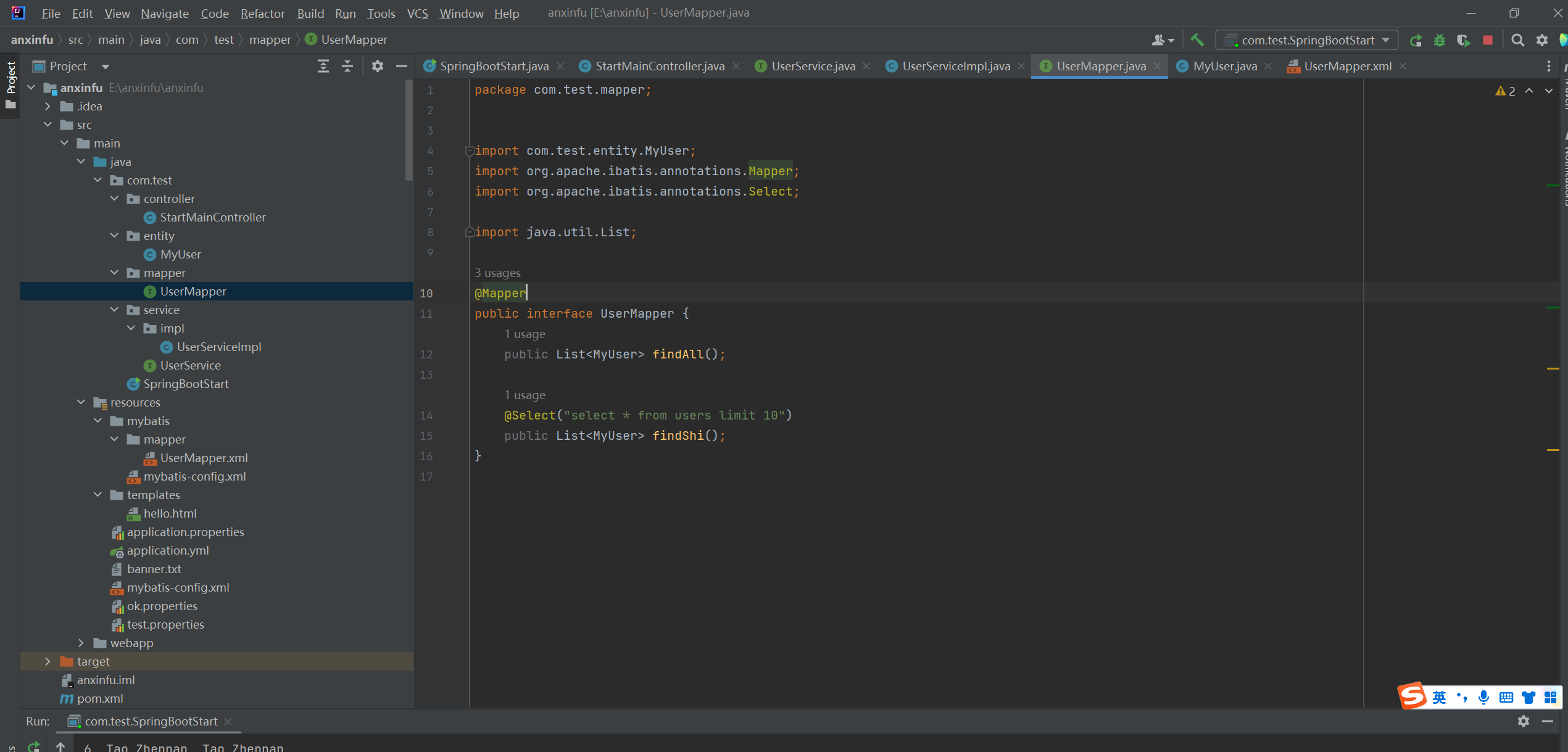The width and height of the screenshot is (1568, 752).
Task: Open Search Everywhere magnifier icon
Action: (x=1518, y=40)
